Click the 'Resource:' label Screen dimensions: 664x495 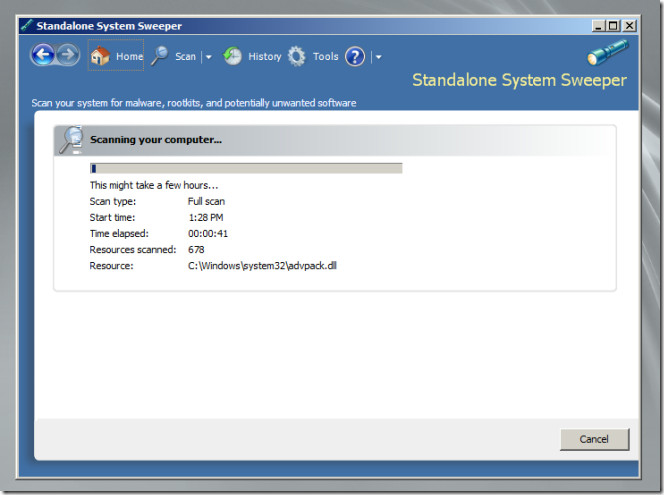tap(111, 265)
